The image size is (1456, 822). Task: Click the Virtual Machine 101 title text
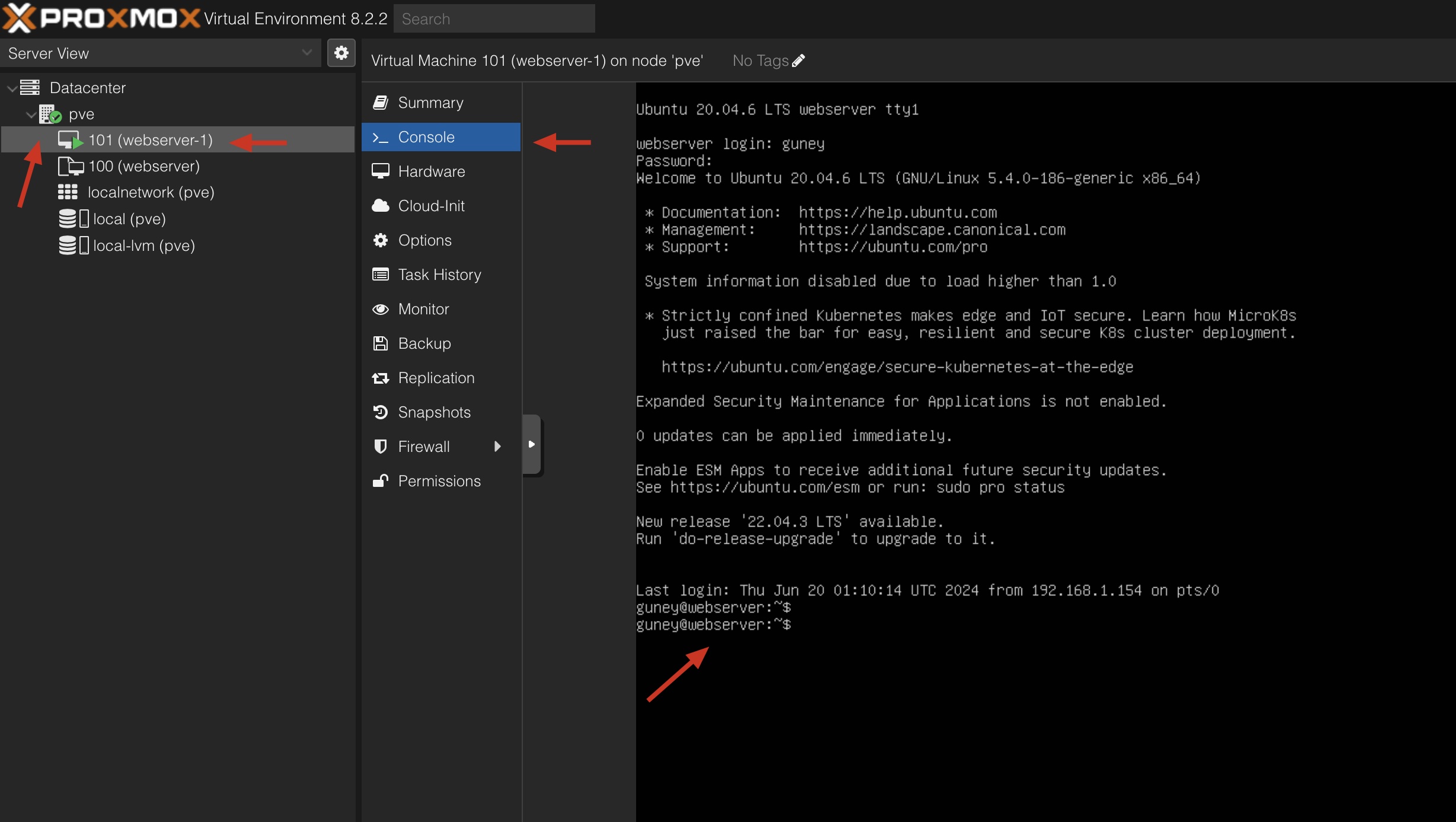[537, 60]
